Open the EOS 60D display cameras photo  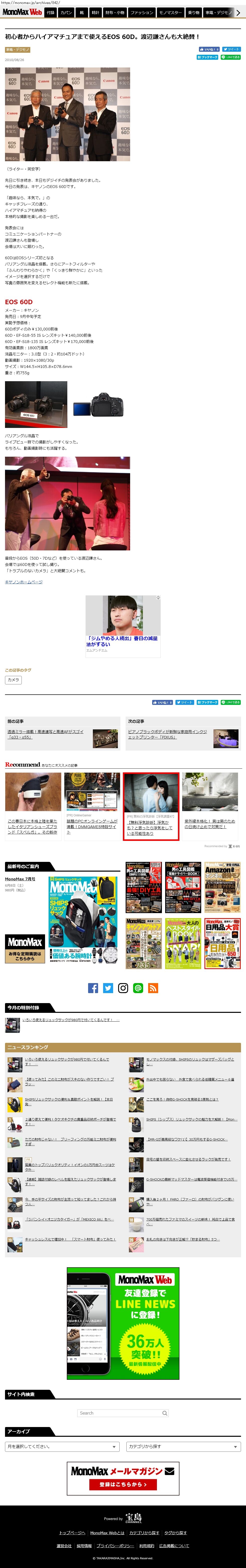pos(36,404)
